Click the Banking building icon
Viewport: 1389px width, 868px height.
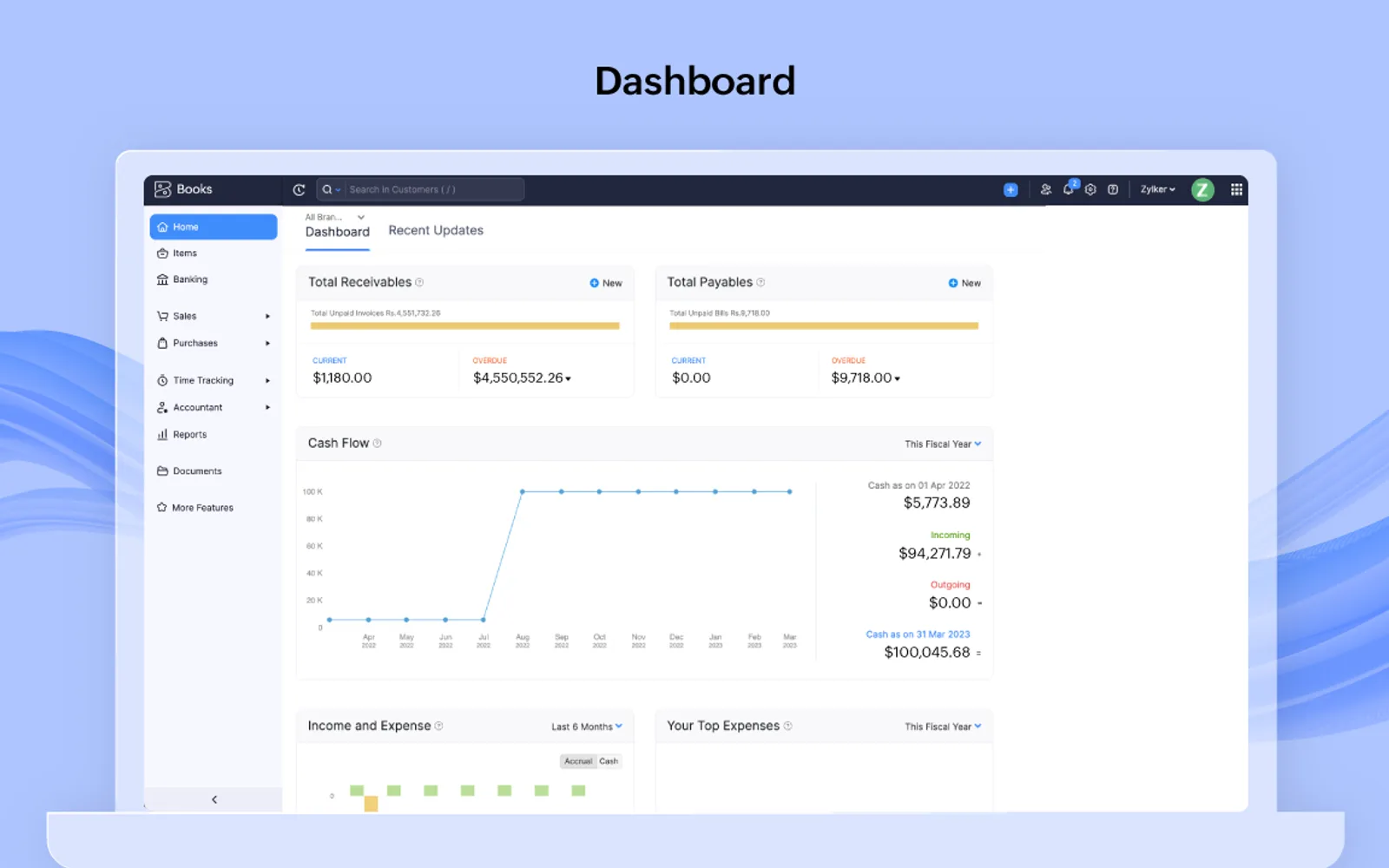coord(162,279)
